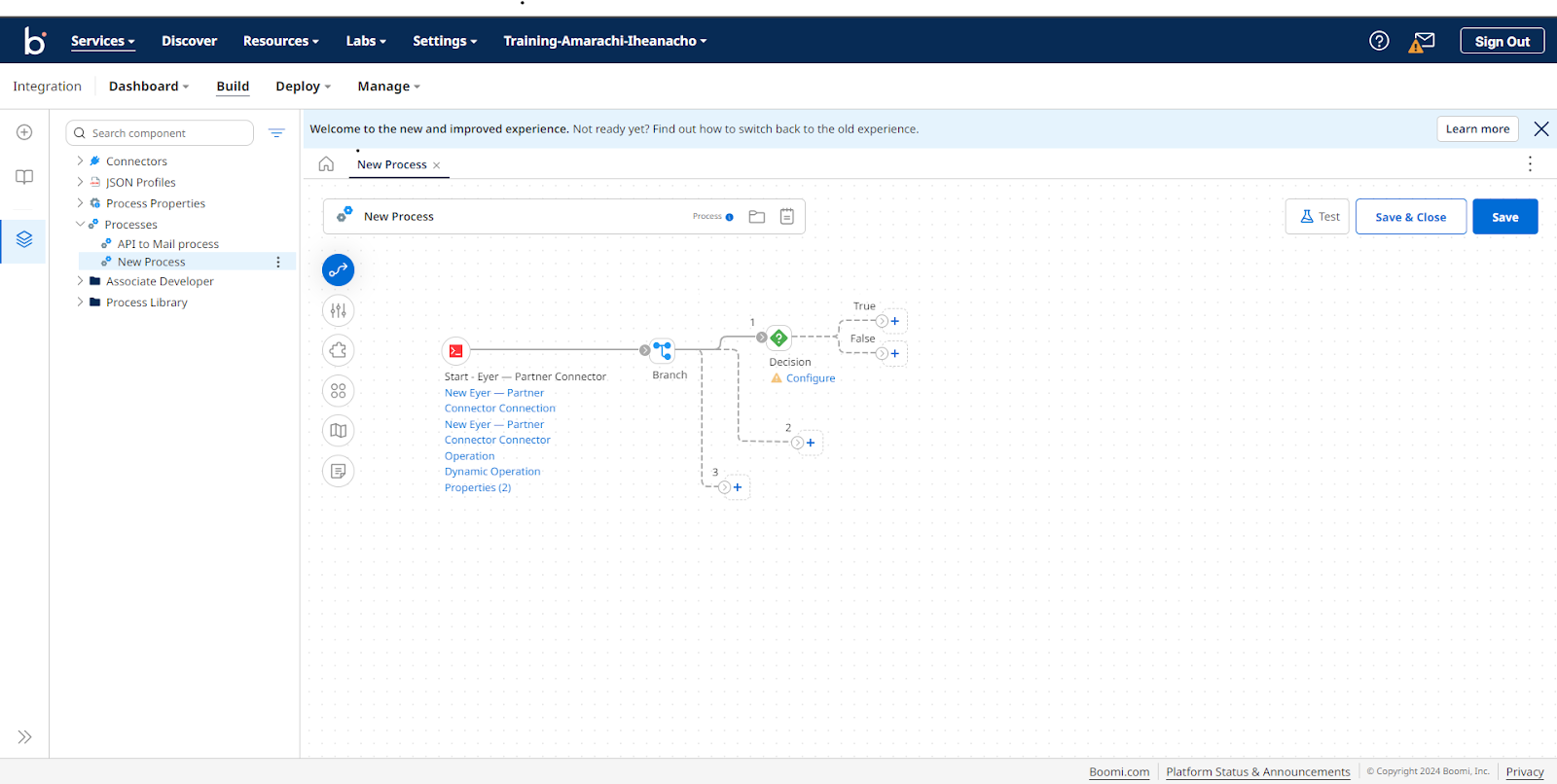The height and width of the screenshot is (784, 1557).
Task: Open the Training-Amarachi-Iheanacho account dropdown
Action: coord(605,41)
